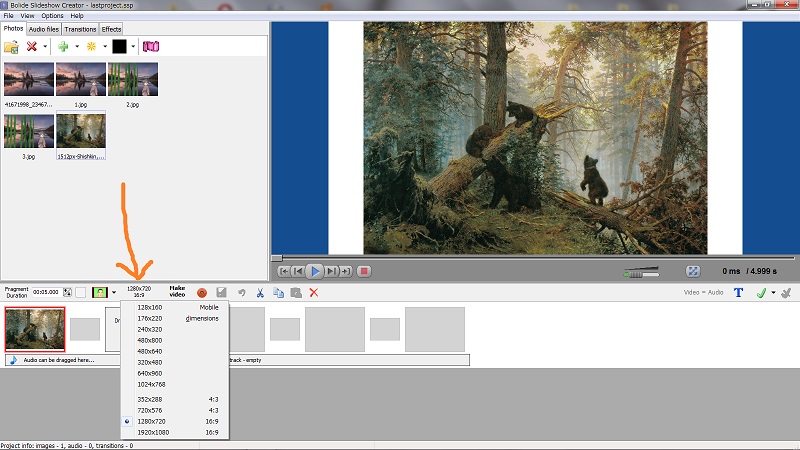Image resolution: width=800 pixels, height=450 pixels.
Task: Click the Make video label button
Action: 177,291
